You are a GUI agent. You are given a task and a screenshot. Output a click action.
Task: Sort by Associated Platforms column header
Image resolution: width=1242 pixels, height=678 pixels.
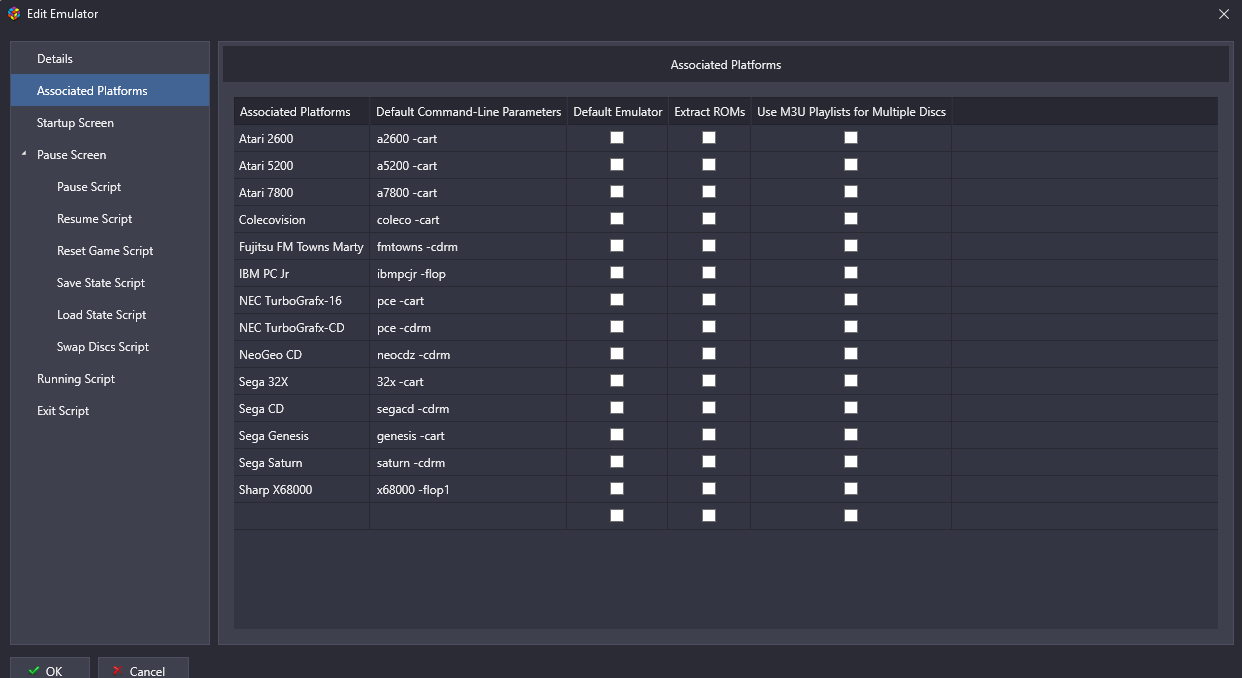[302, 111]
